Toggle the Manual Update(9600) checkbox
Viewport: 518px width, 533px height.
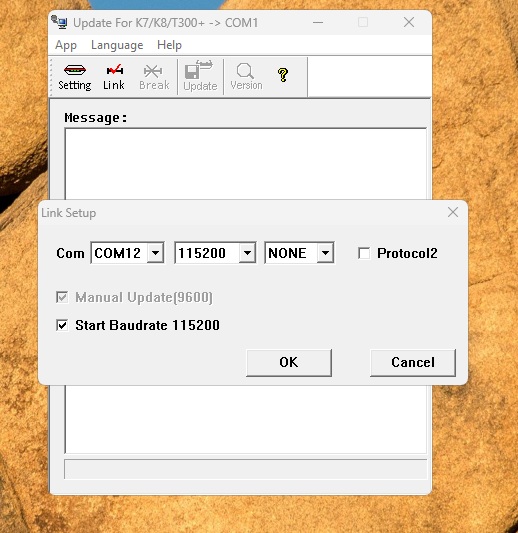(62, 297)
